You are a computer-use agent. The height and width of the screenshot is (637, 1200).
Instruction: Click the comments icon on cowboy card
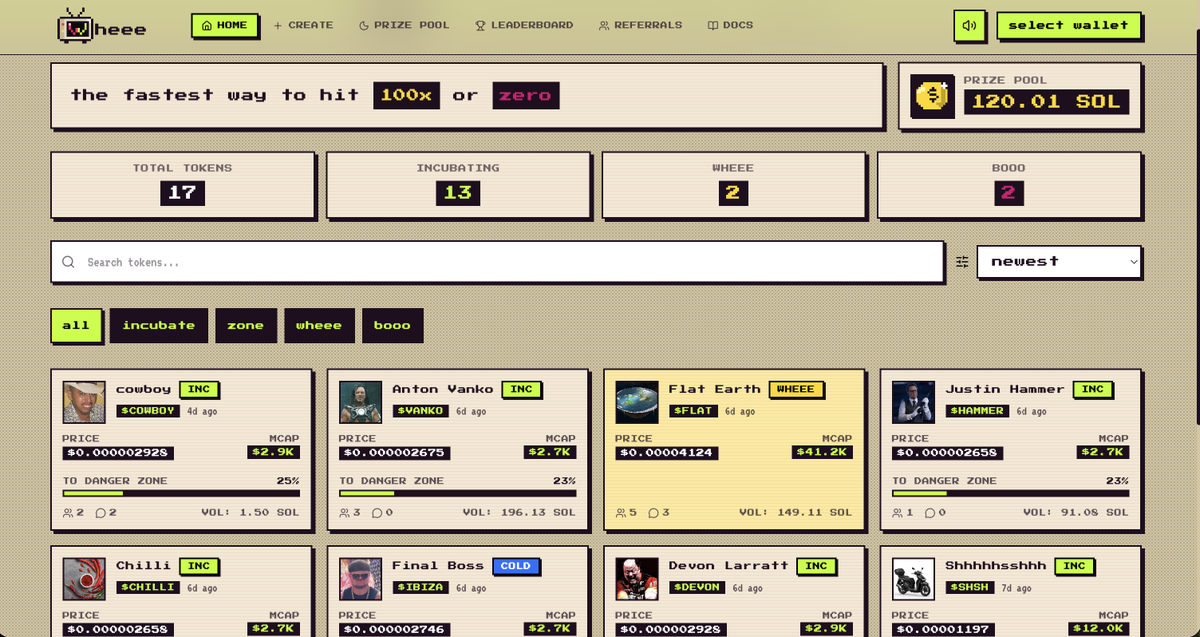tap(101, 513)
